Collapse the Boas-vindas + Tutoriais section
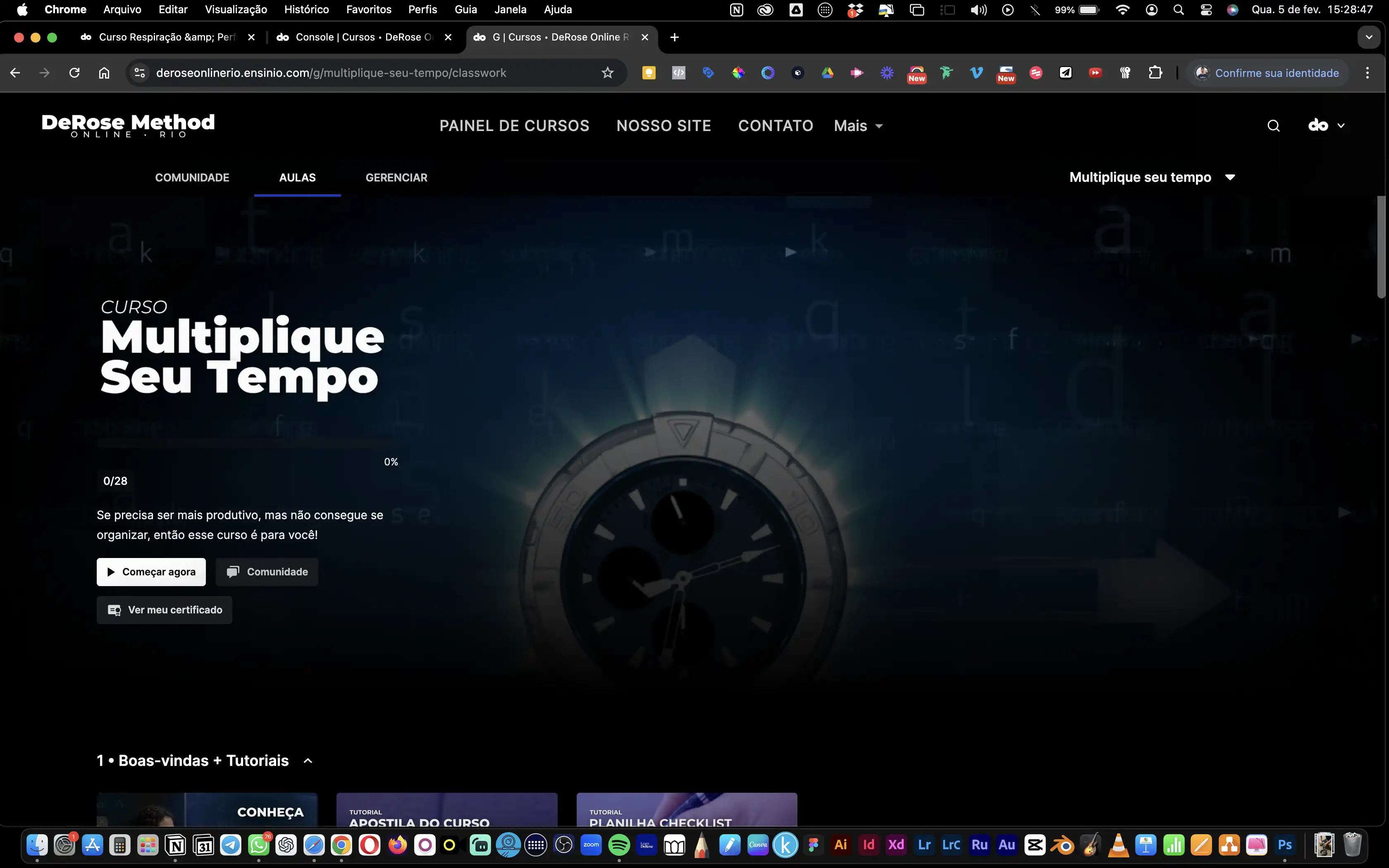This screenshot has width=1389, height=868. [308, 761]
